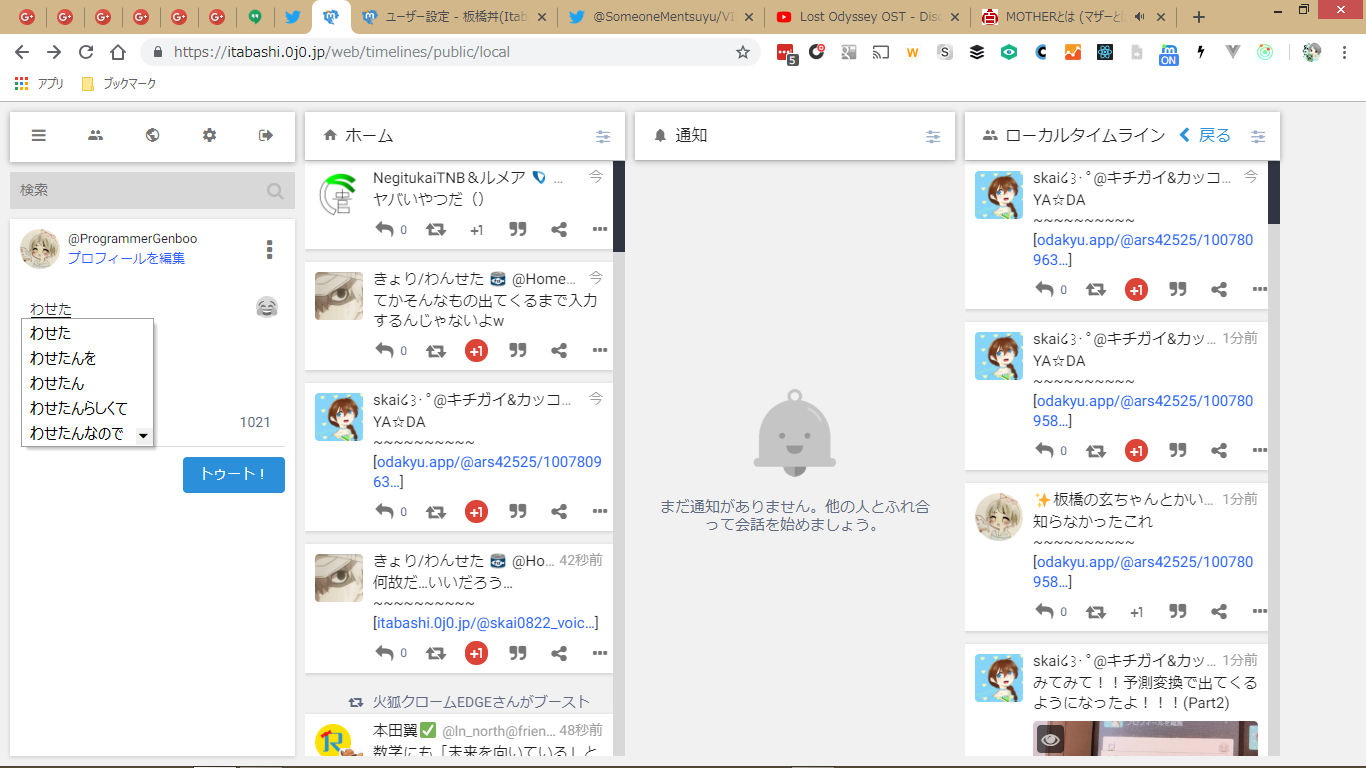Open the emoji picker in the compose box
This screenshot has height=768, width=1366.
pos(266,307)
